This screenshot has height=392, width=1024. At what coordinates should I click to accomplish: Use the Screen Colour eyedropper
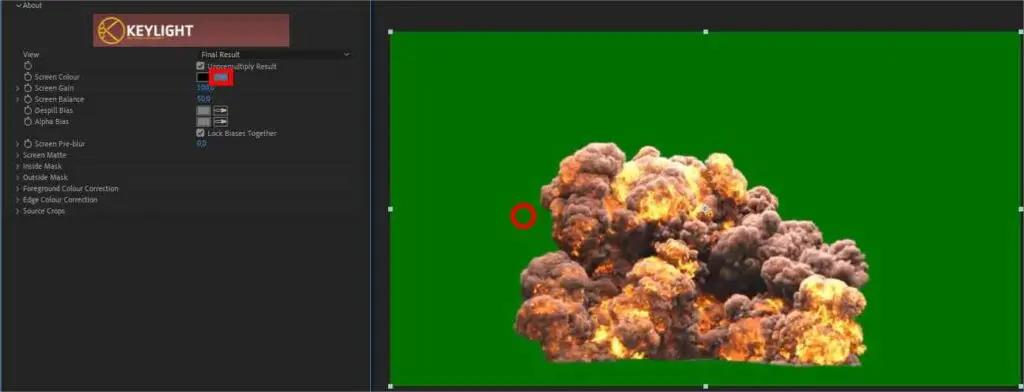tap(221, 77)
